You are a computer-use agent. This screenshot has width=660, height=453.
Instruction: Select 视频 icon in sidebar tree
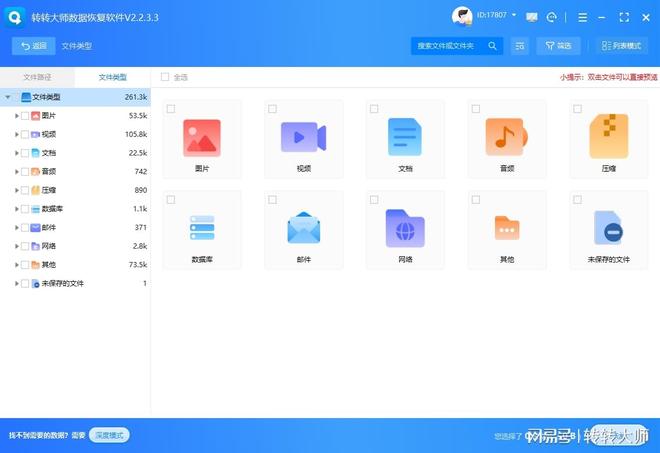coord(36,134)
